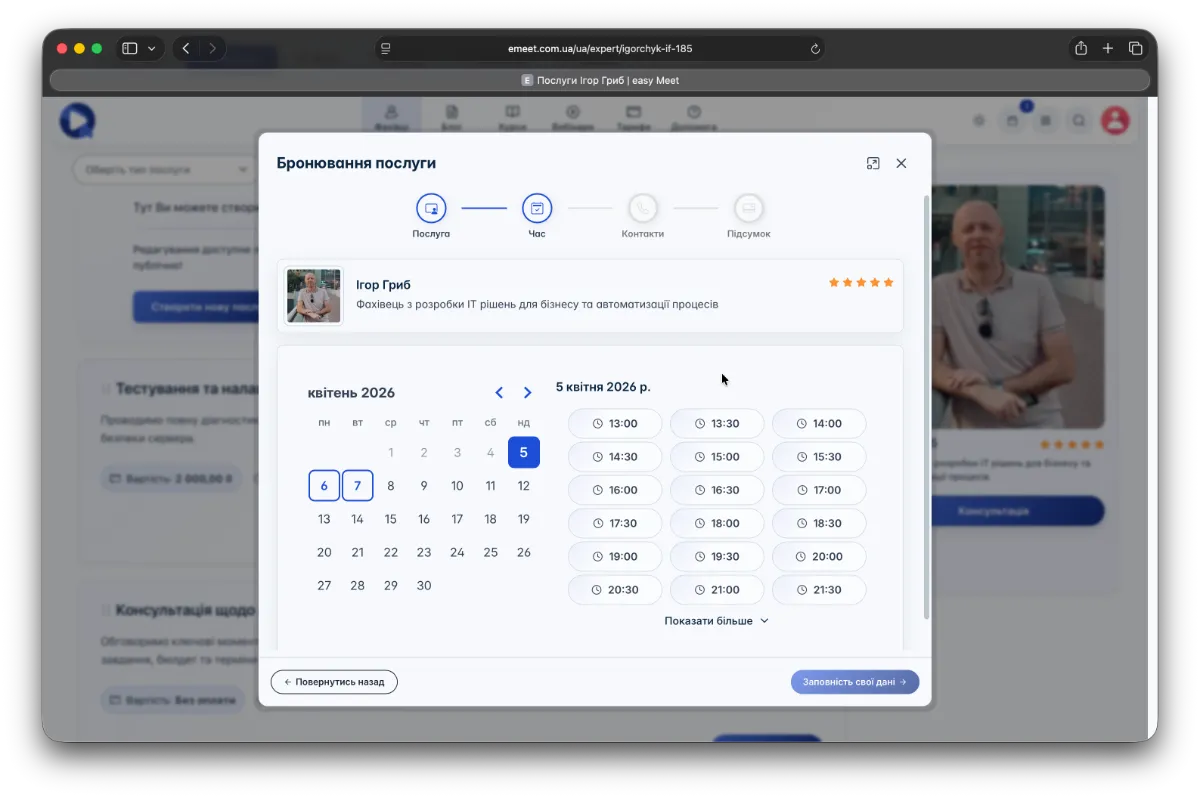The width and height of the screenshot is (1200, 798).
Task: Go to next month in calendar
Action: tap(527, 393)
